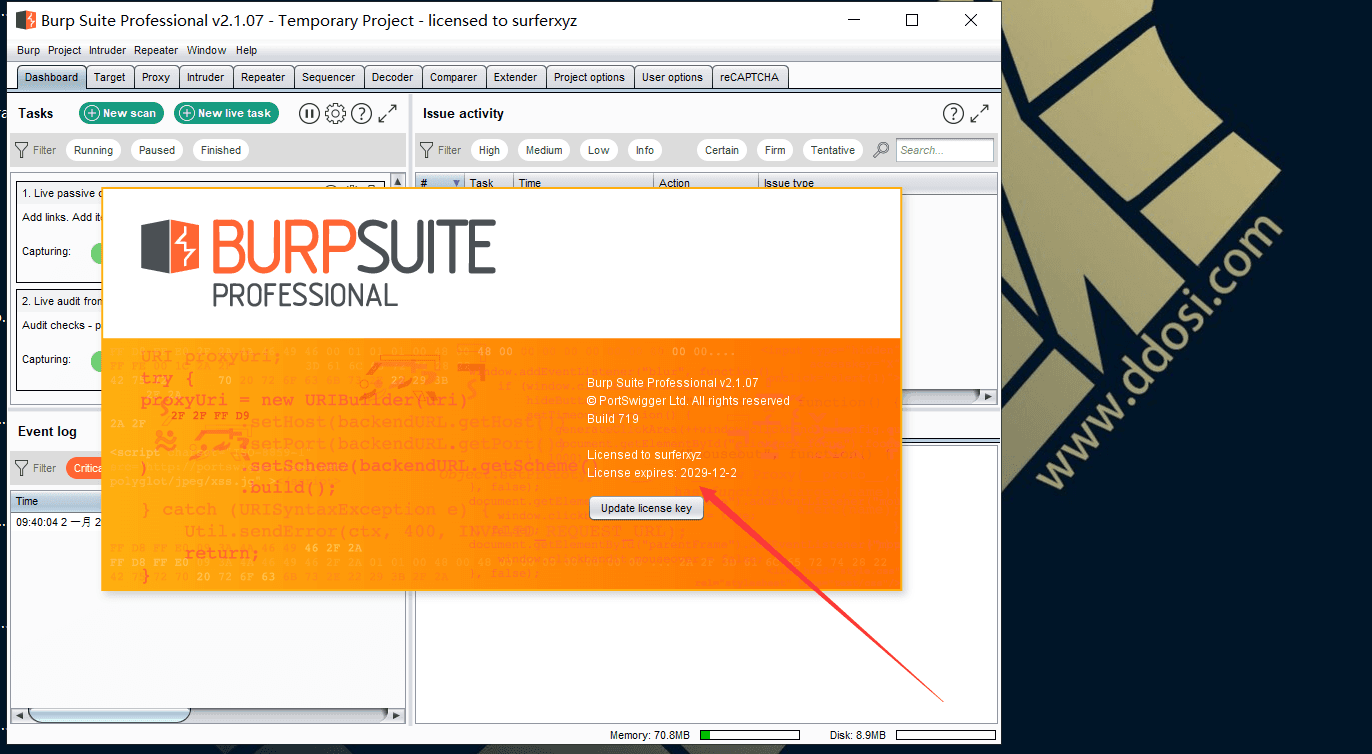
Task: Click the Issue activity horizontal scrollbar right arrow
Action: tap(989, 397)
